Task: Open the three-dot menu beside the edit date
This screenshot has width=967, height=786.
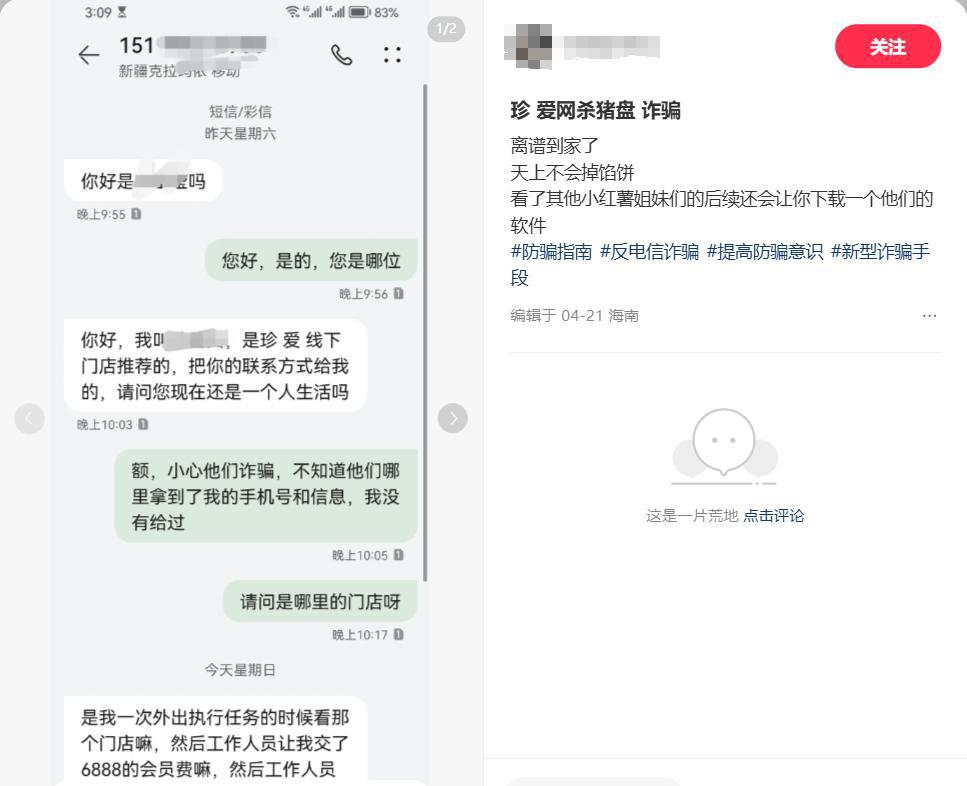Action: [x=929, y=316]
